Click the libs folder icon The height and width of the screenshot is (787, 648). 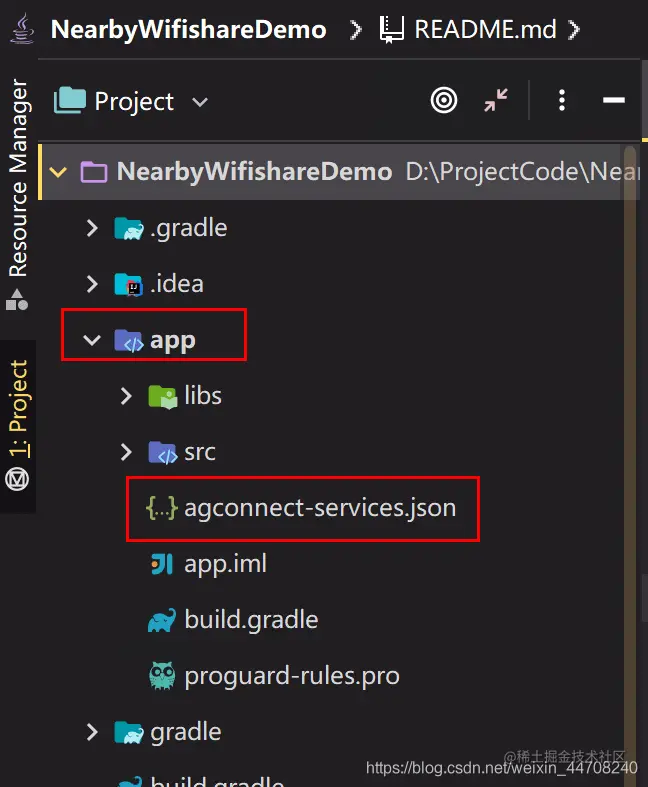(x=163, y=397)
